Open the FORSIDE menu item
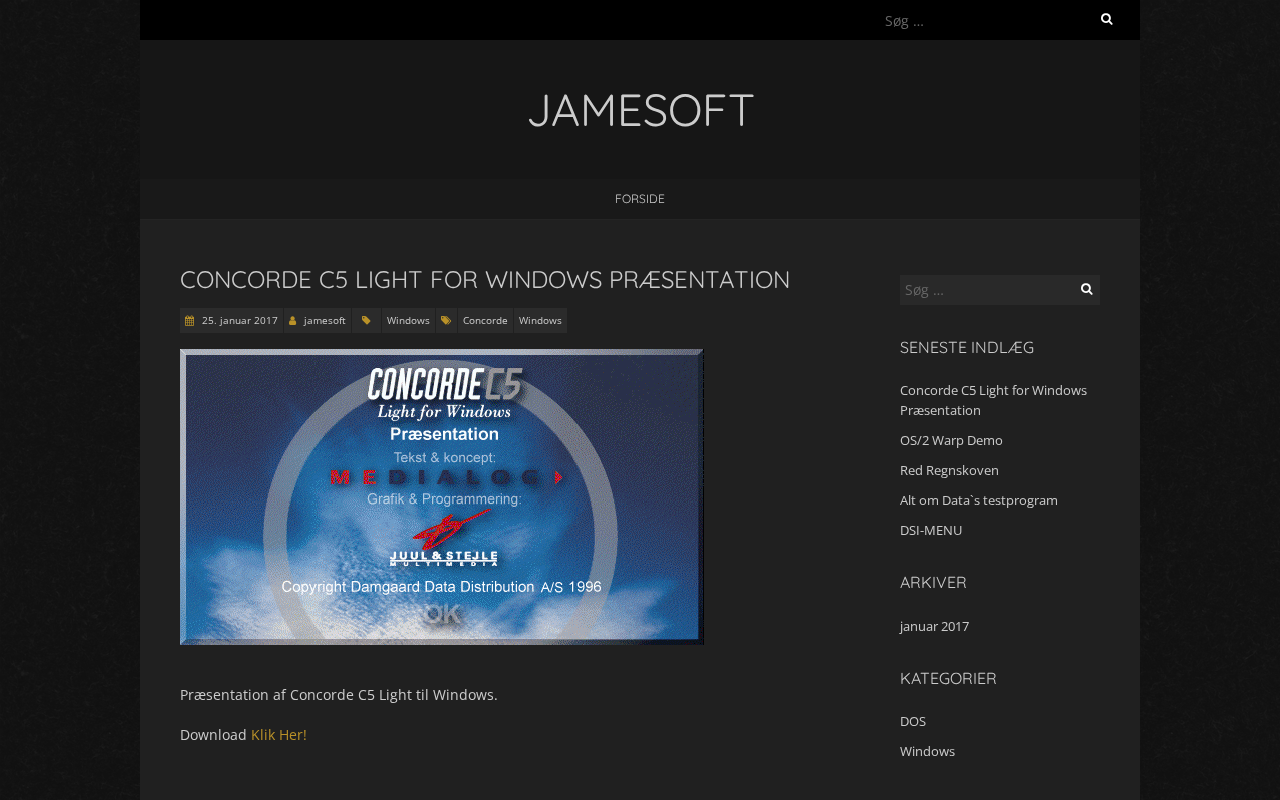This screenshot has width=1280, height=800. (x=640, y=199)
